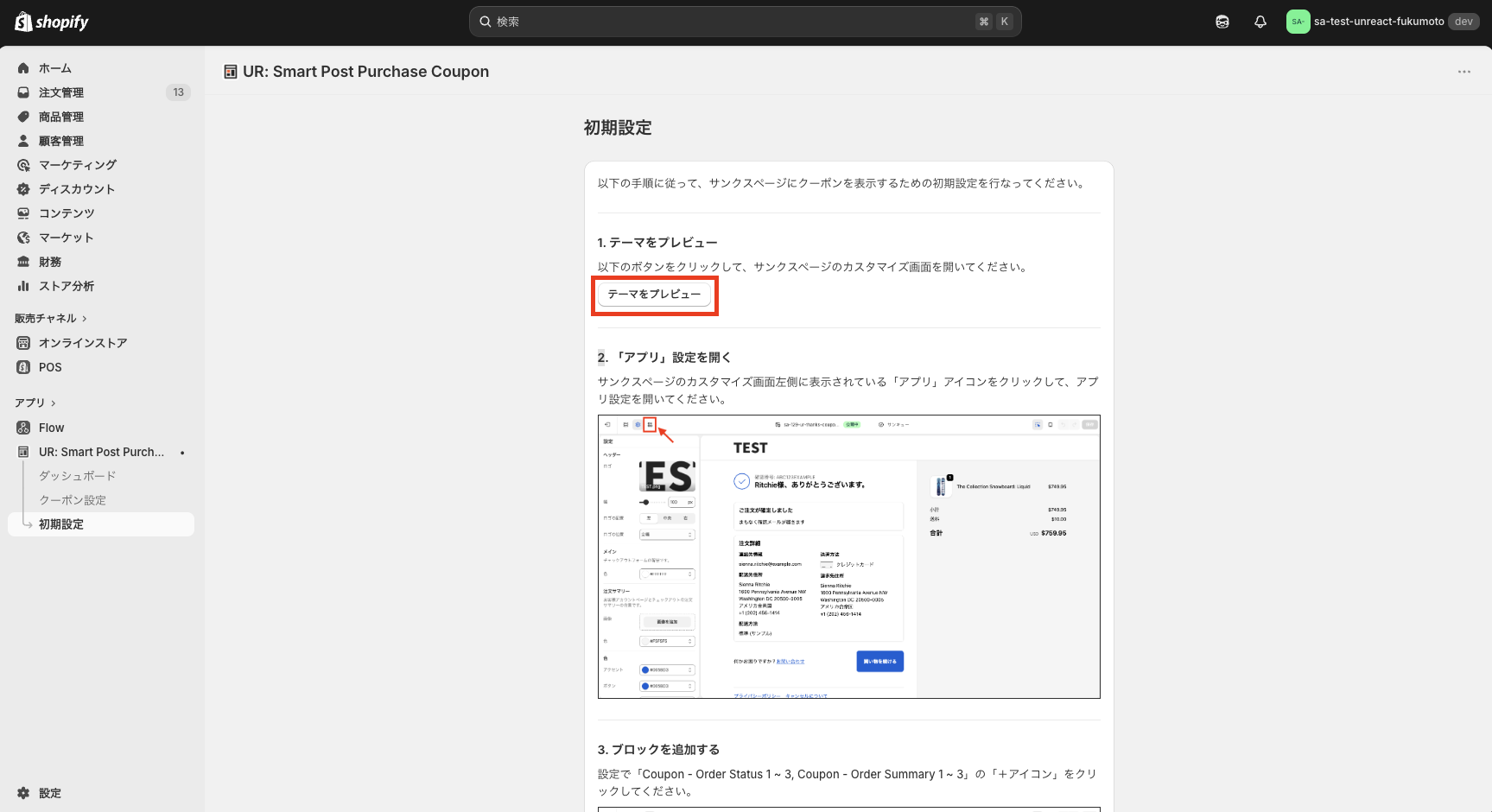Open the store account menu sa-test-unreact-fukumoto
This screenshot has height=812, width=1492.
1383,22
